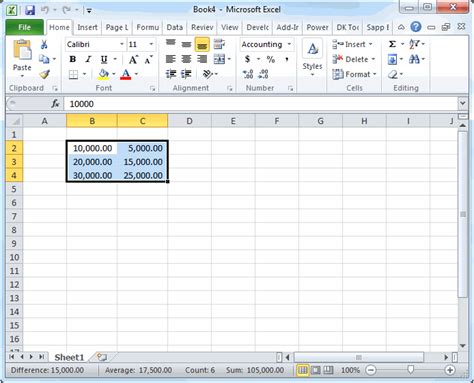The width and height of the screenshot is (474, 383).
Task: Toggle Wrap Text
Action: click(219, 44)
